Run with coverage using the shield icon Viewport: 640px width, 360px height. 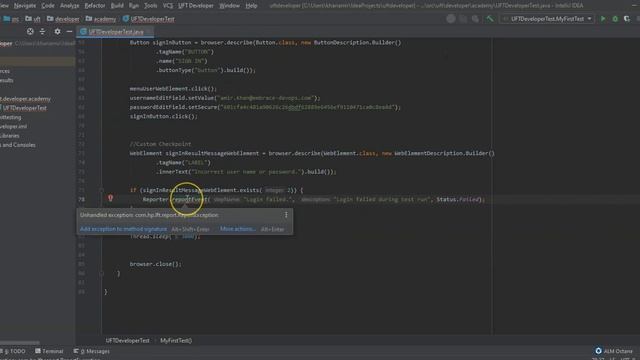click(x=627, y=19)
